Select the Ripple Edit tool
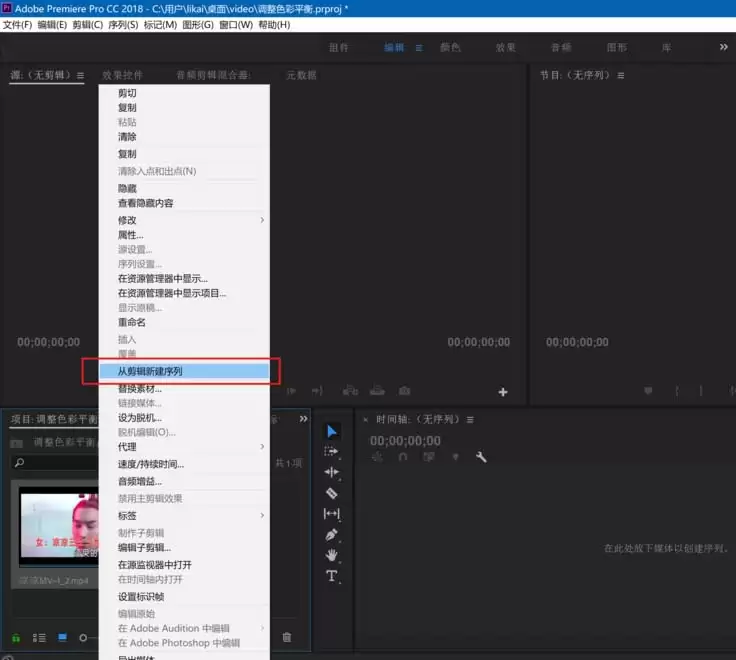 point(332,472)
